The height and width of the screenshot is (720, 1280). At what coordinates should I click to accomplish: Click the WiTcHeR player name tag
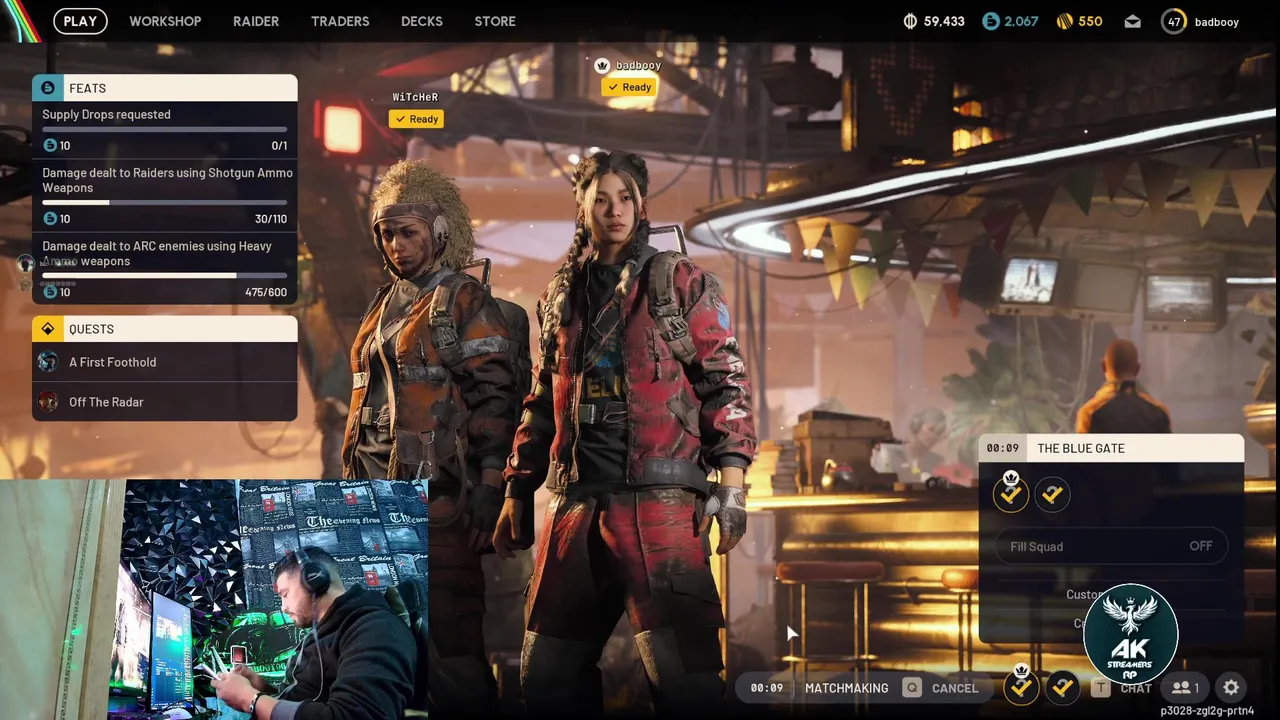[x=415, y=97]
